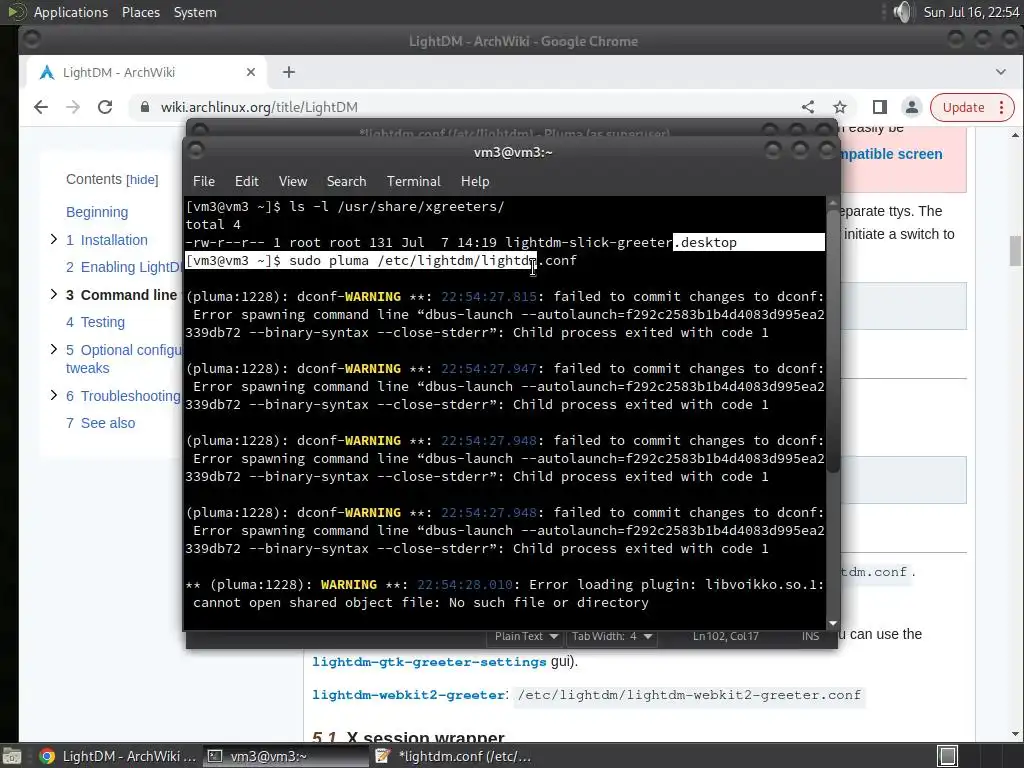Image resolution: width=1024 pixels, height=768 pixels.
Task: Select the LightDM - ArchWiki tab
Action: click(147, 72)
